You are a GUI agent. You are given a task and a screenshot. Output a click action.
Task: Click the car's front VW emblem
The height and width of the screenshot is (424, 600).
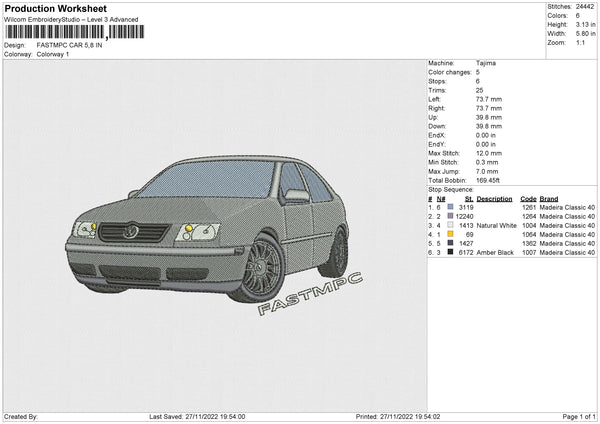coord(131,232)
